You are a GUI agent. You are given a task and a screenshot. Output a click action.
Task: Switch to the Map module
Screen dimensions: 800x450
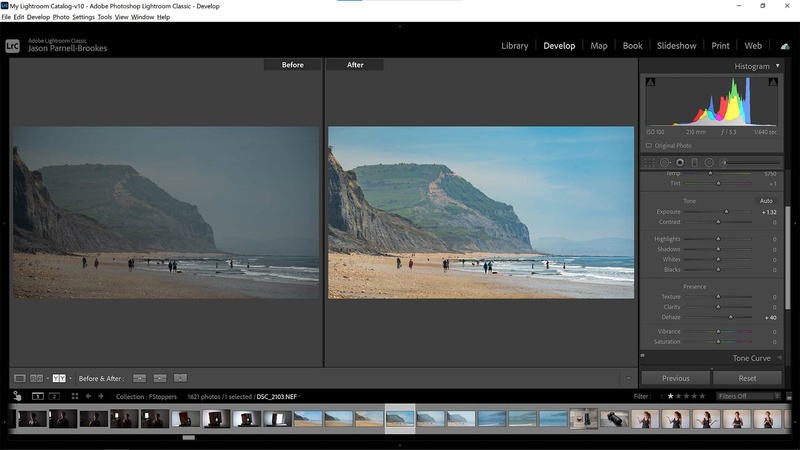(x=598, y=46)
